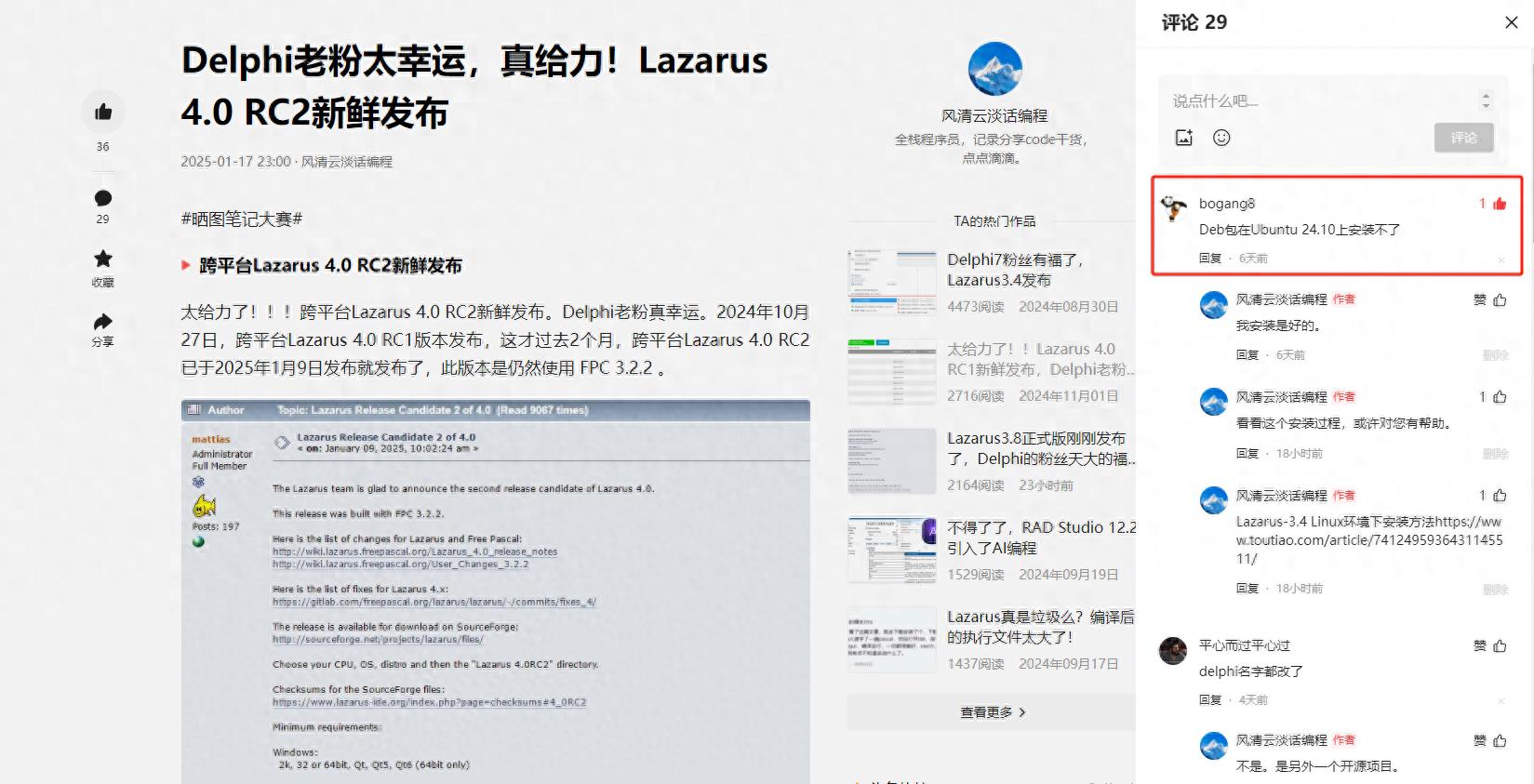1534x784 pixels.
Task: Select the subheading '跨平台Lazarus 4.0 RC2新鲜发布'
Action: click(330, 266)
